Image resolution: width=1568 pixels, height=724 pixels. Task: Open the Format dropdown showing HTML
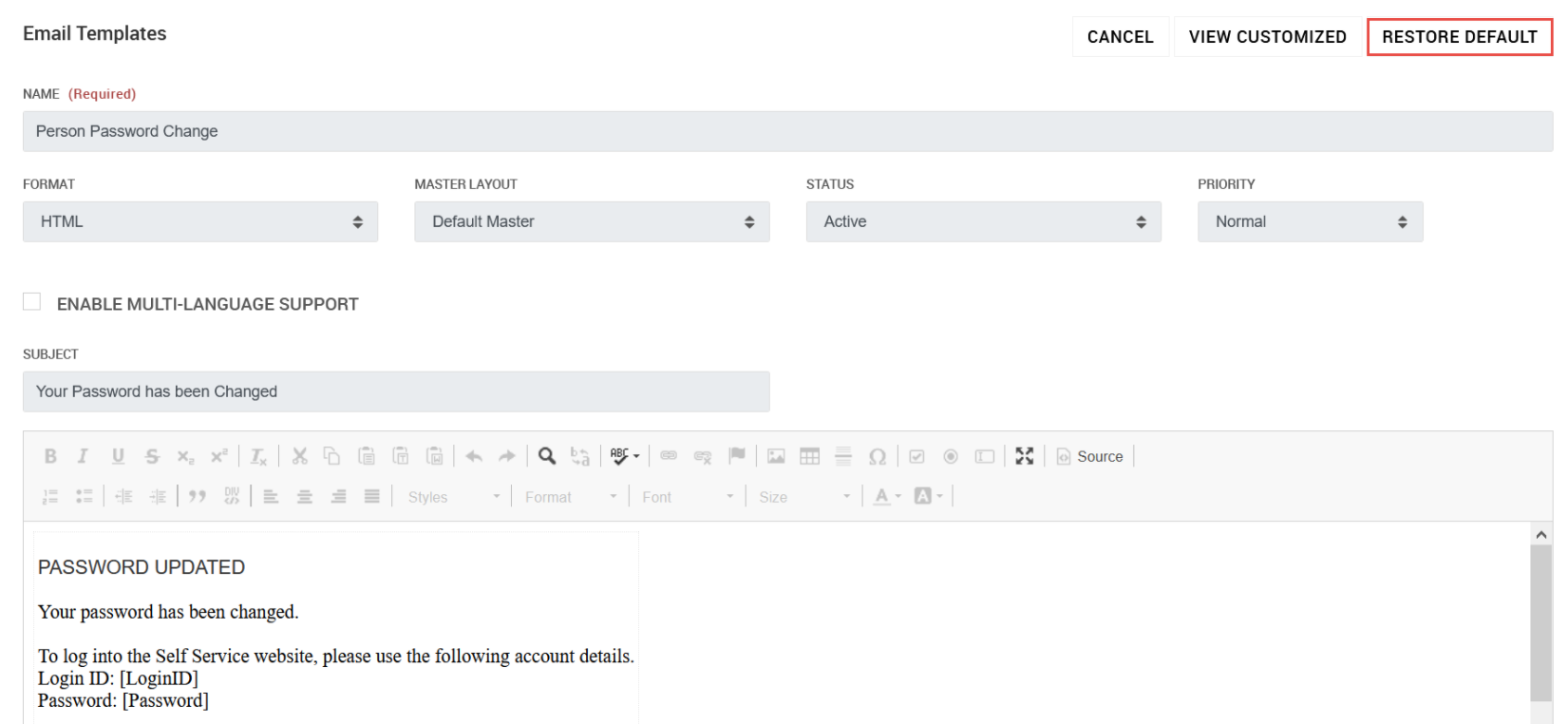tap(200, 221)
